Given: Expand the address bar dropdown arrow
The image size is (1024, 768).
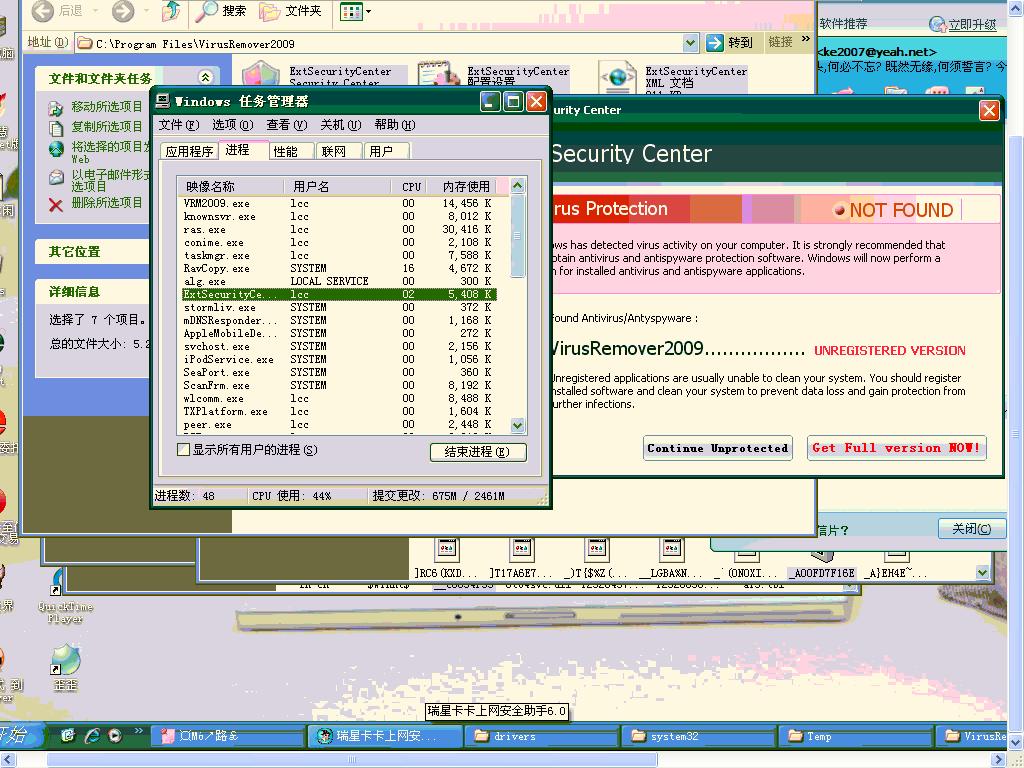Looking at the screenshot, I should coord(690,43).
